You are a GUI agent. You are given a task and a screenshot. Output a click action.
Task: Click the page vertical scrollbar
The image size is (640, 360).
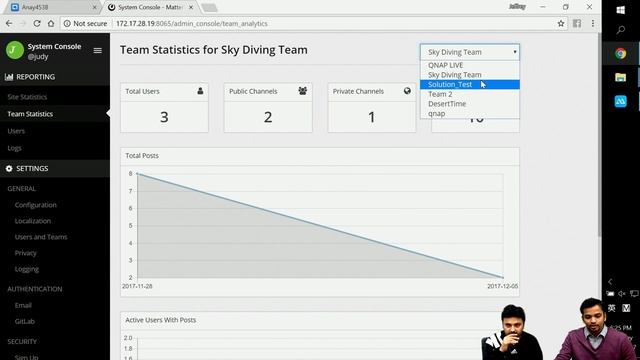tap(599, 135)
